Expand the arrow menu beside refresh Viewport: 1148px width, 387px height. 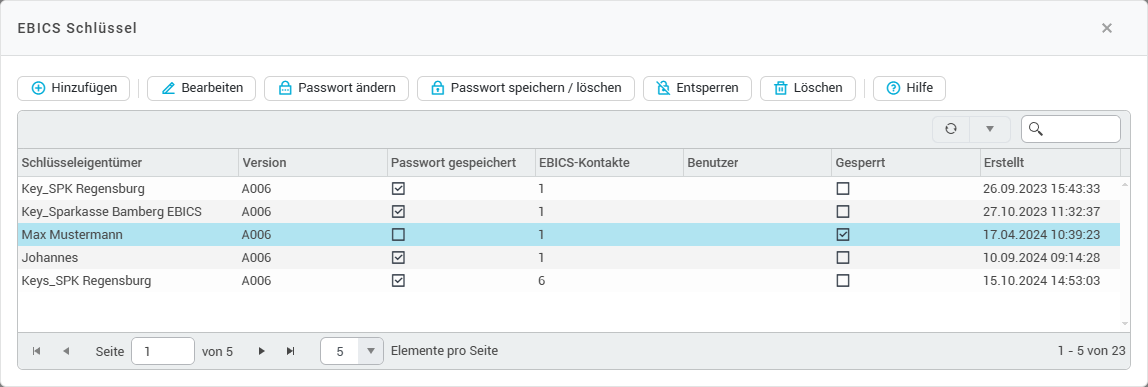[990, 129]
